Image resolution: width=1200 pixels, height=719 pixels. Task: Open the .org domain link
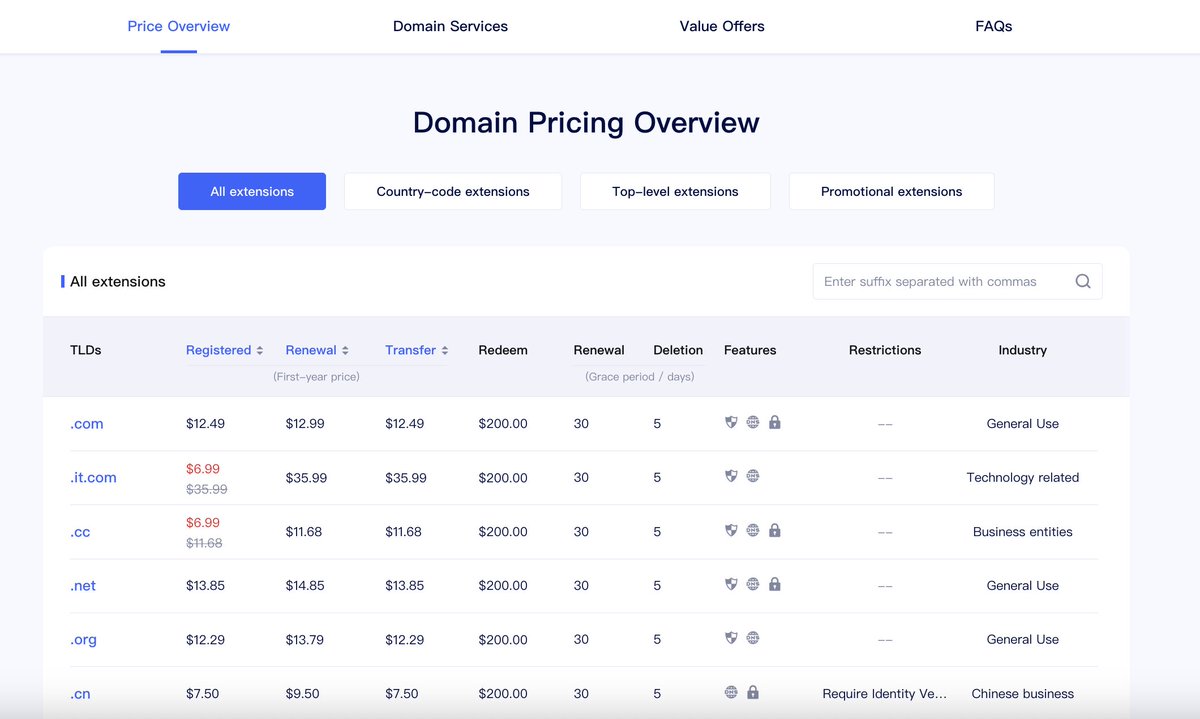click(x=84, y=640)
